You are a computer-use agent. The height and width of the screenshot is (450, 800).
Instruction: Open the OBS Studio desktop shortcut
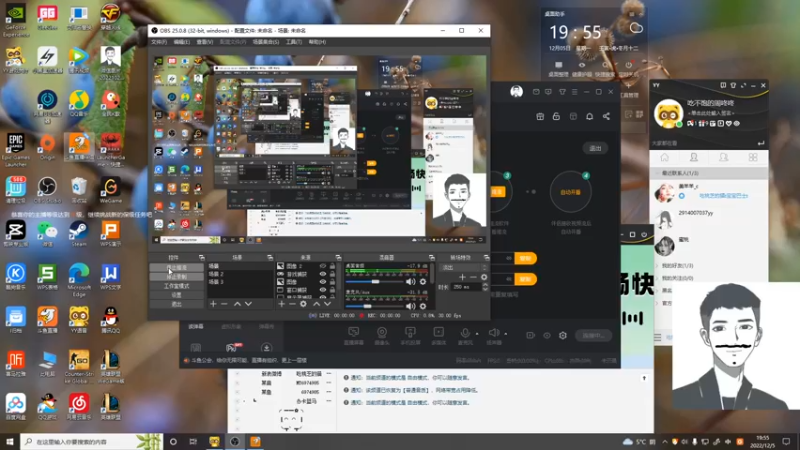tap(47, 190)
